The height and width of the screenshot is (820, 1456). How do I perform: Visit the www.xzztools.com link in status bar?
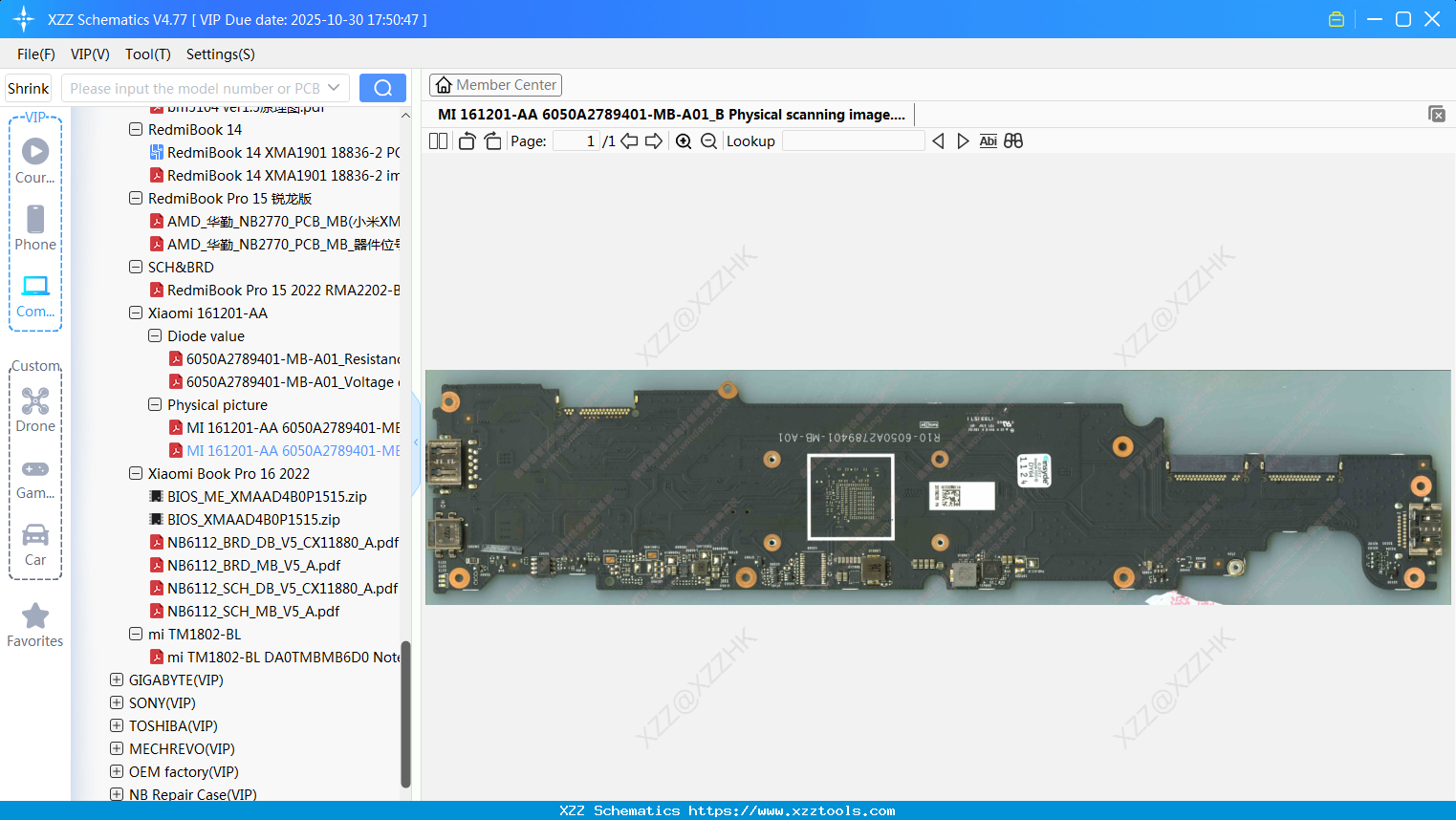pos(792,810)
